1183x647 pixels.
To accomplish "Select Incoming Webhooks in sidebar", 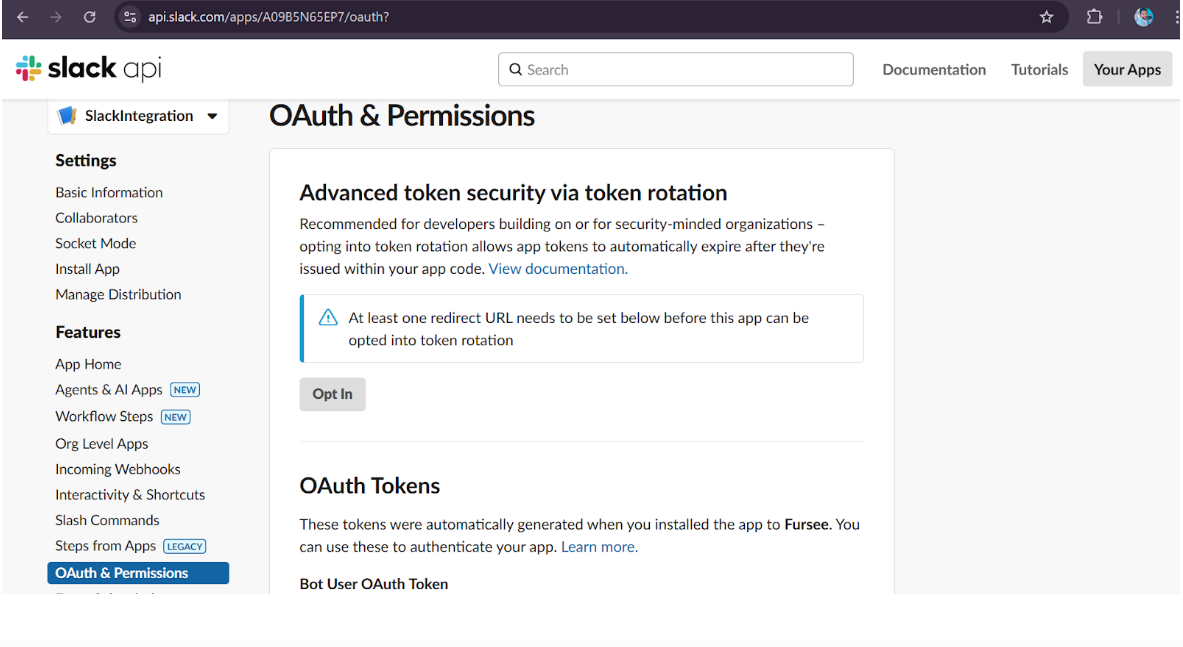I will coord(118,469).
